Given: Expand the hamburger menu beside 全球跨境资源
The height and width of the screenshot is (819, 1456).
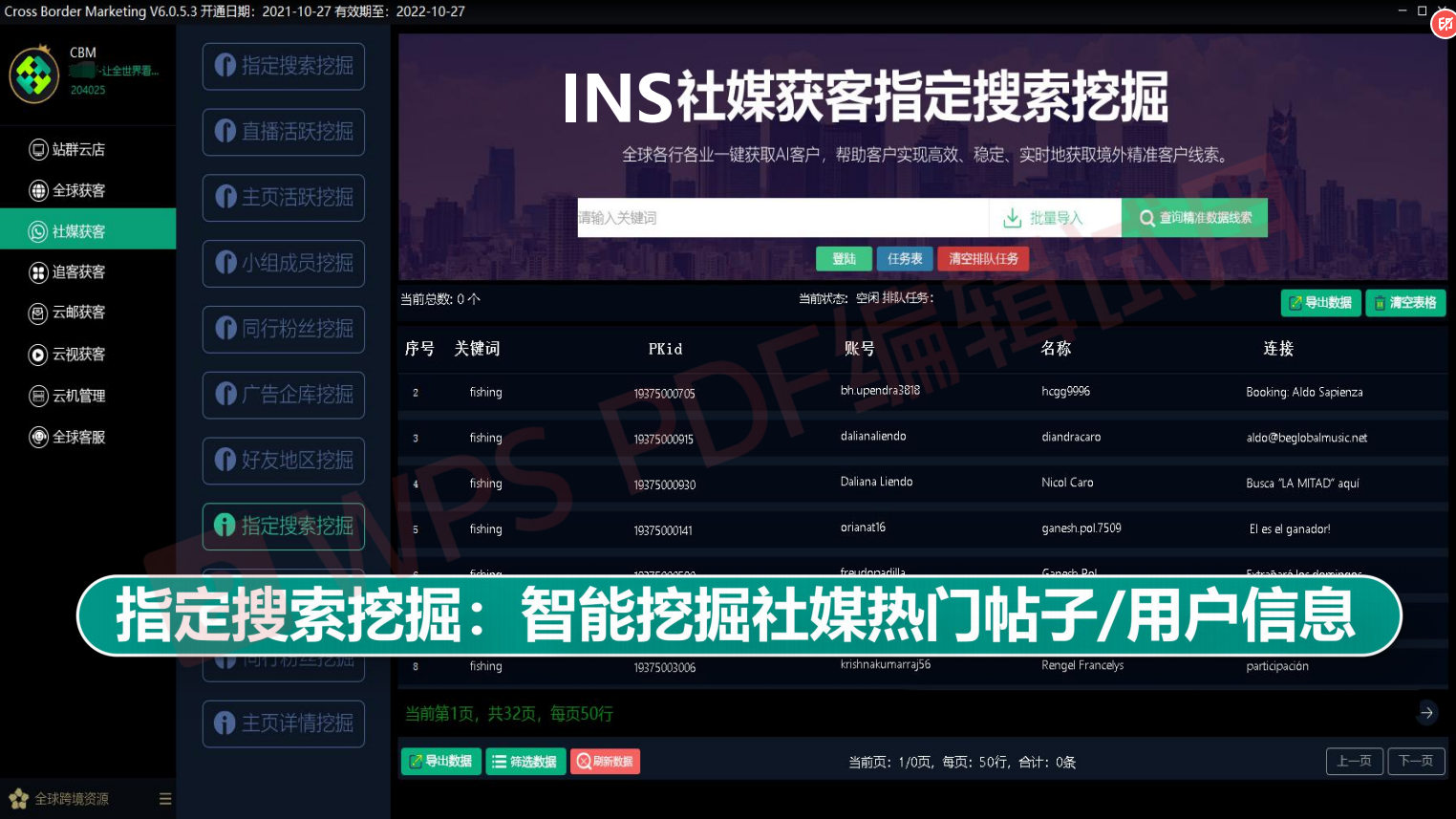Looking at the screenshot, I should coord(165,799).
